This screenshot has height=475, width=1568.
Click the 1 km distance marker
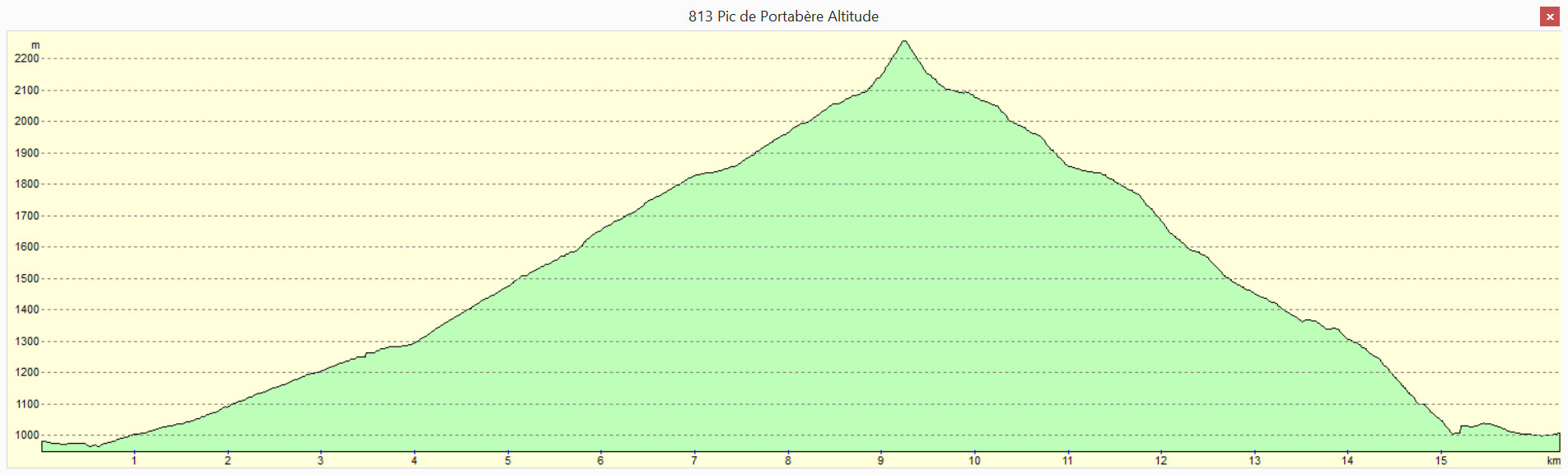click(x=134, y=461)
